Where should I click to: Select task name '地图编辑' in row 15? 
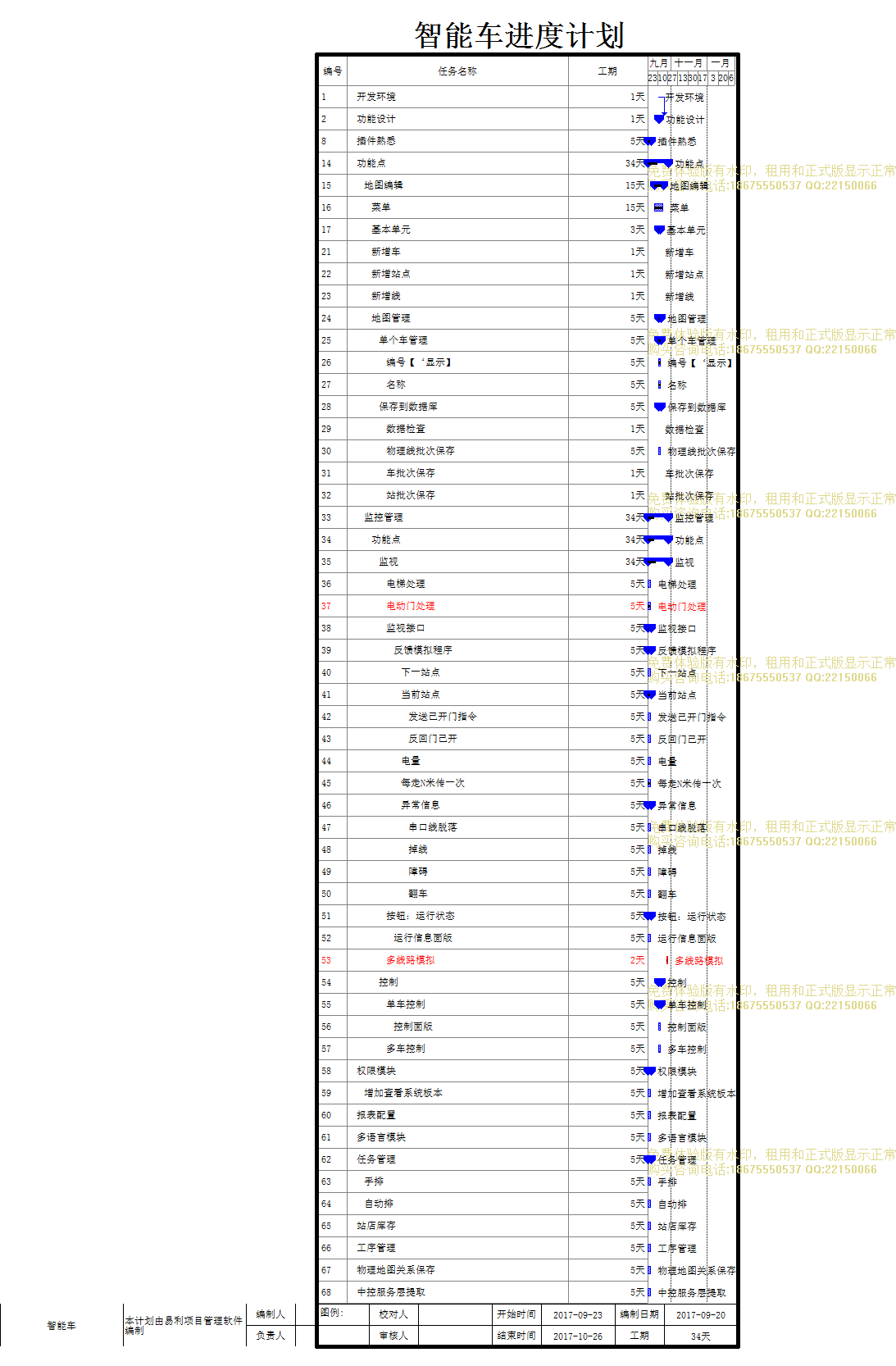pos(384,185)
